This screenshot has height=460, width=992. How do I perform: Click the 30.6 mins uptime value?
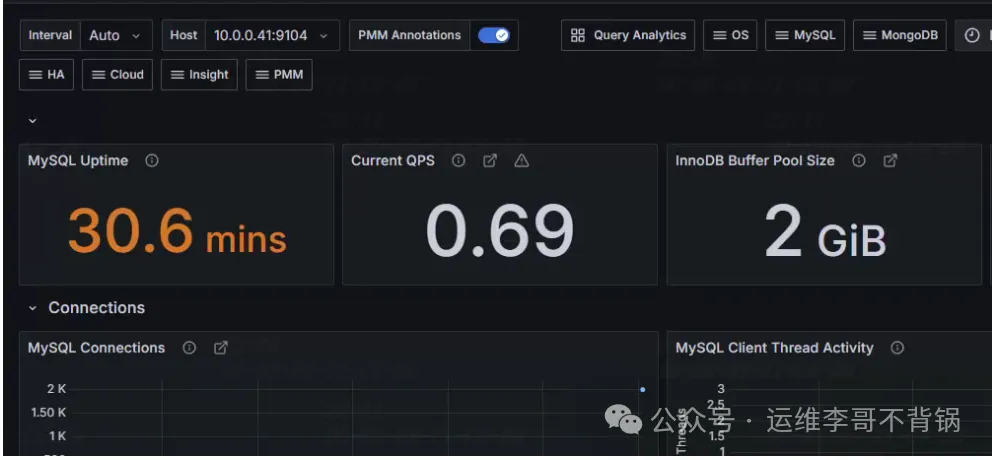(x=177, y=231)
